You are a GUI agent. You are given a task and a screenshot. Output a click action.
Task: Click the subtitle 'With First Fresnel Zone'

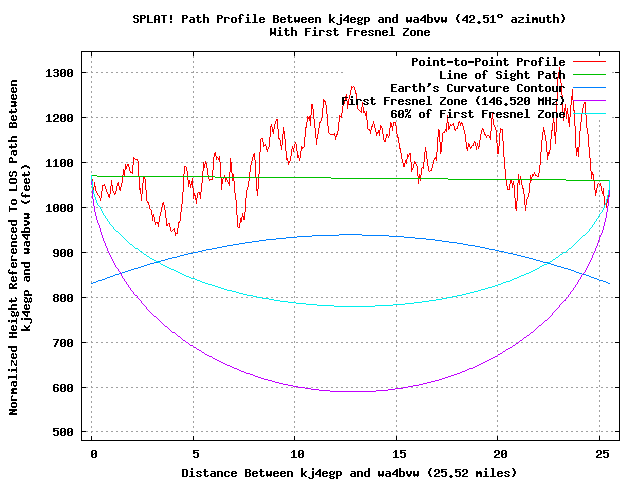pos(349,32)
